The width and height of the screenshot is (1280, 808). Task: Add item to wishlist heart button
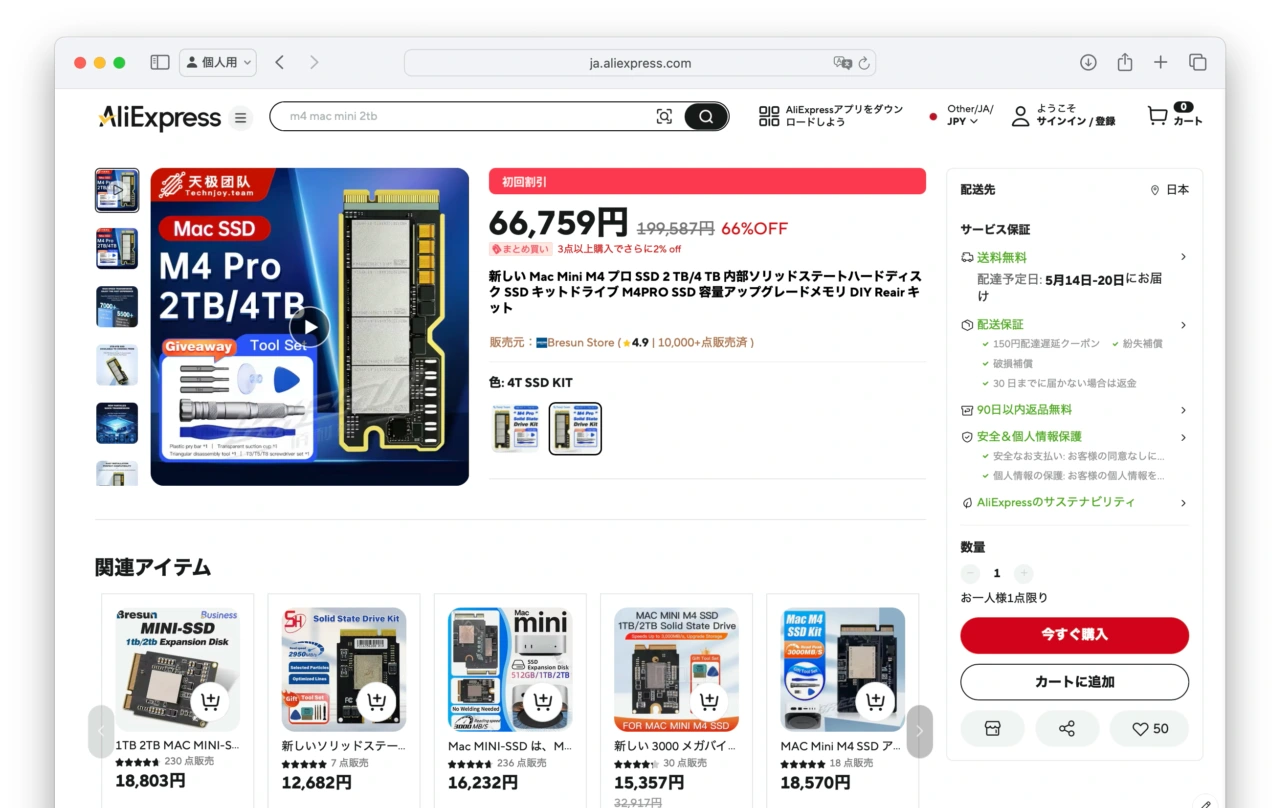point(1150,729)
